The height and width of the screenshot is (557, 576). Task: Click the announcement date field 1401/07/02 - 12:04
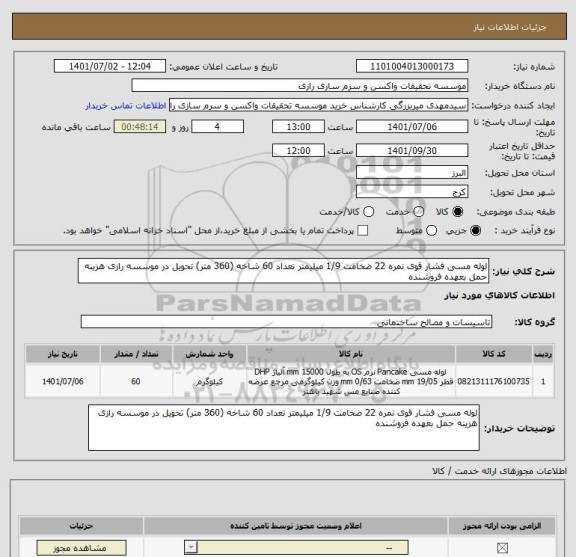point(110,66)
